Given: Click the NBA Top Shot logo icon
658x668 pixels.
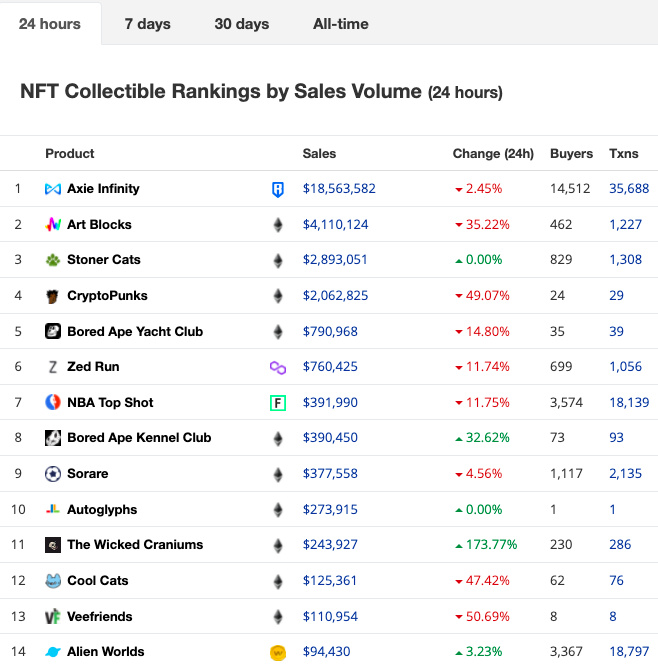Looking at the screenshot, I should click(53, 402).
